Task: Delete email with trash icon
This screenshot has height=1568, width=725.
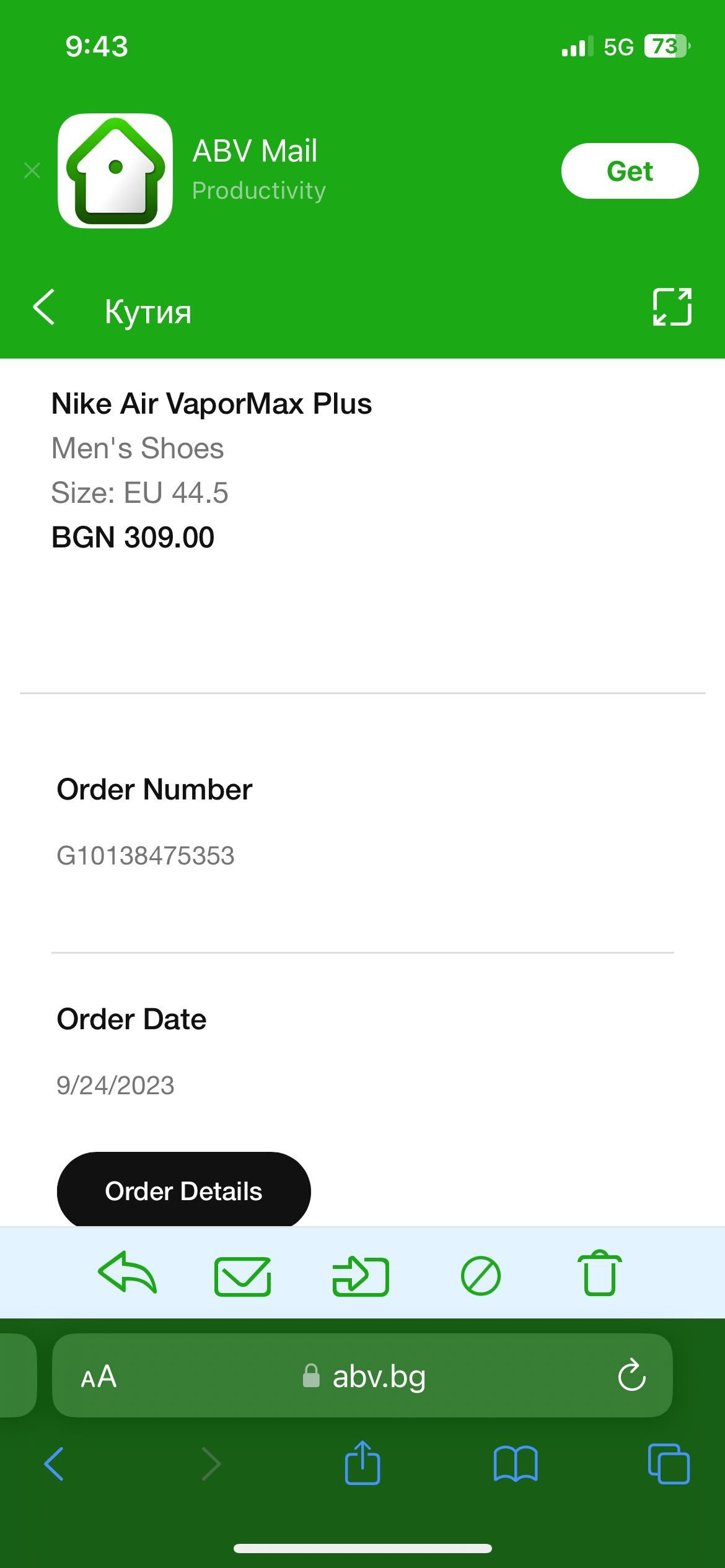Action: (600, 1273)
